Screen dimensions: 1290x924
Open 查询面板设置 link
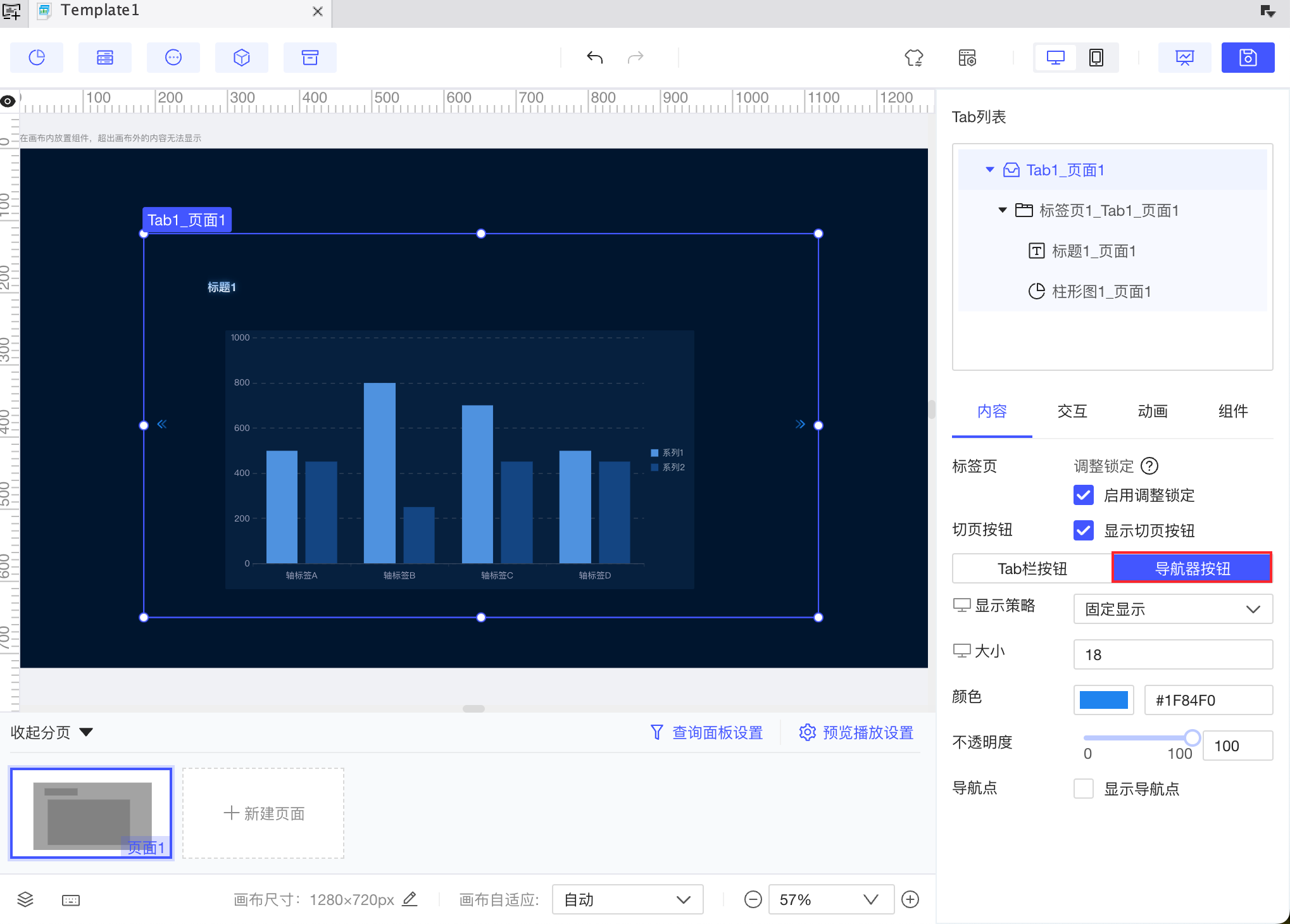717,732
